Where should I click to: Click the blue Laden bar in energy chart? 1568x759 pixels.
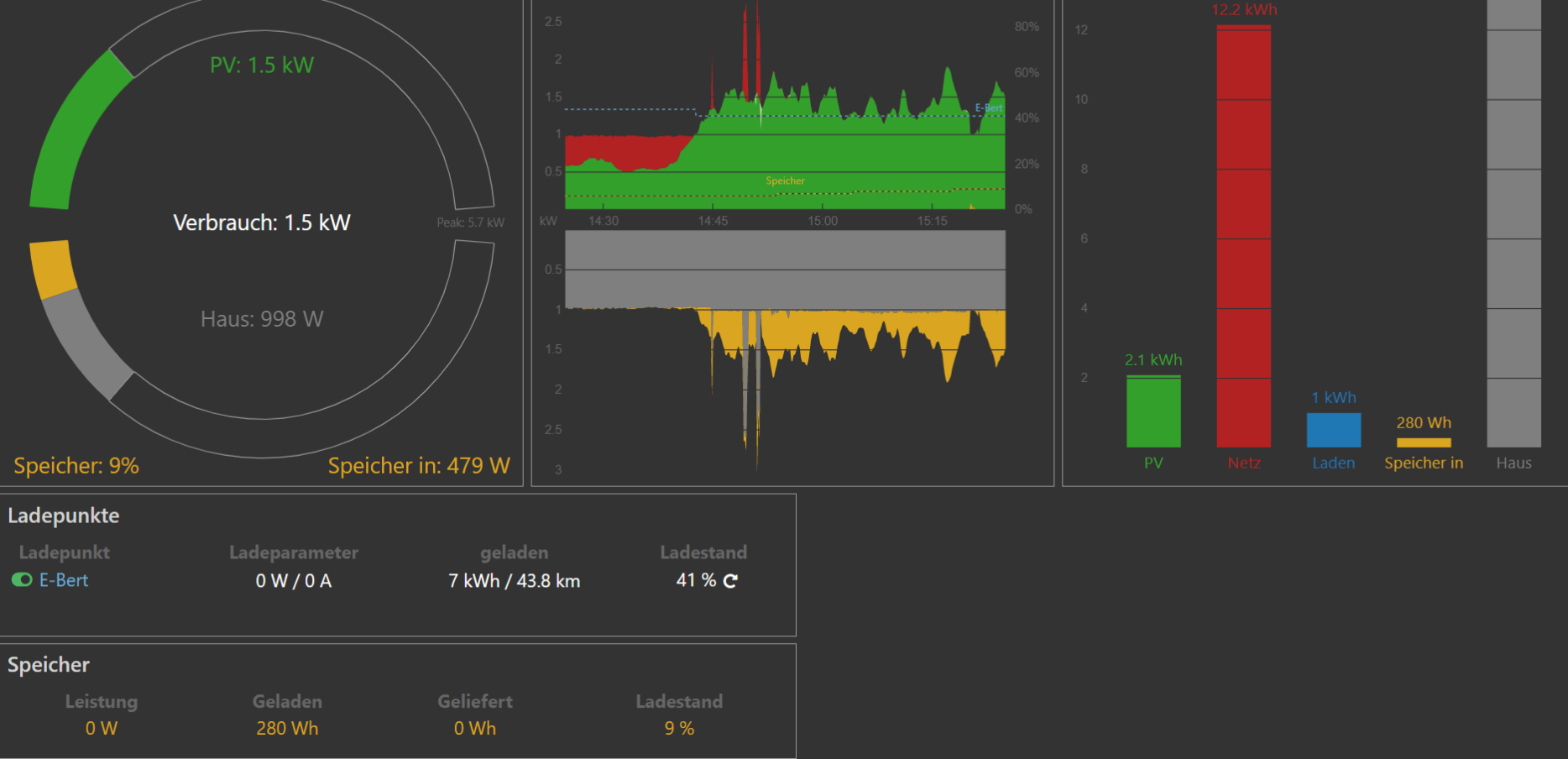[1334, 430]
